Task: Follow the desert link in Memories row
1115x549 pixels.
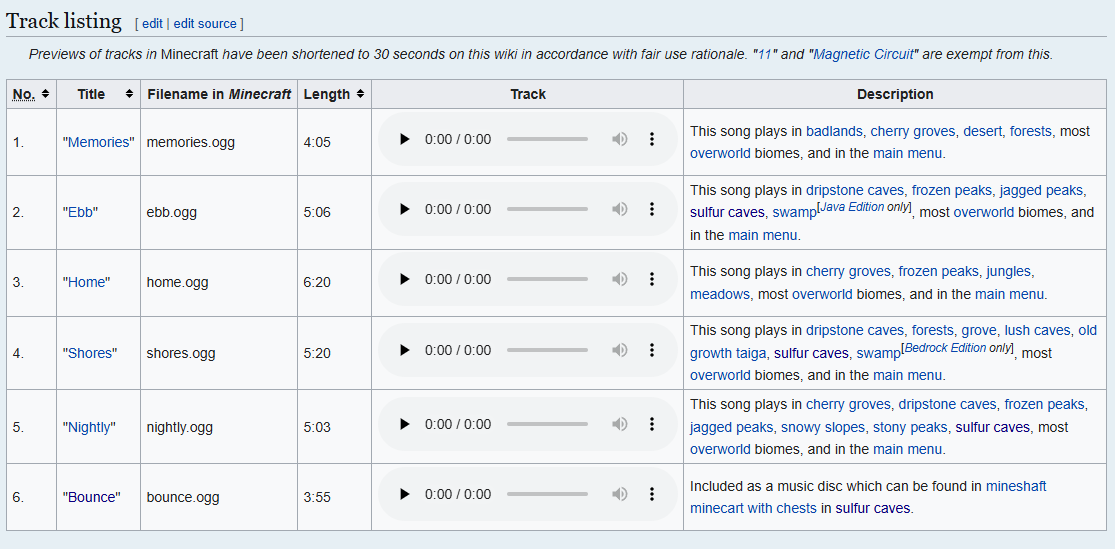Action: click(x=983, y=131)
